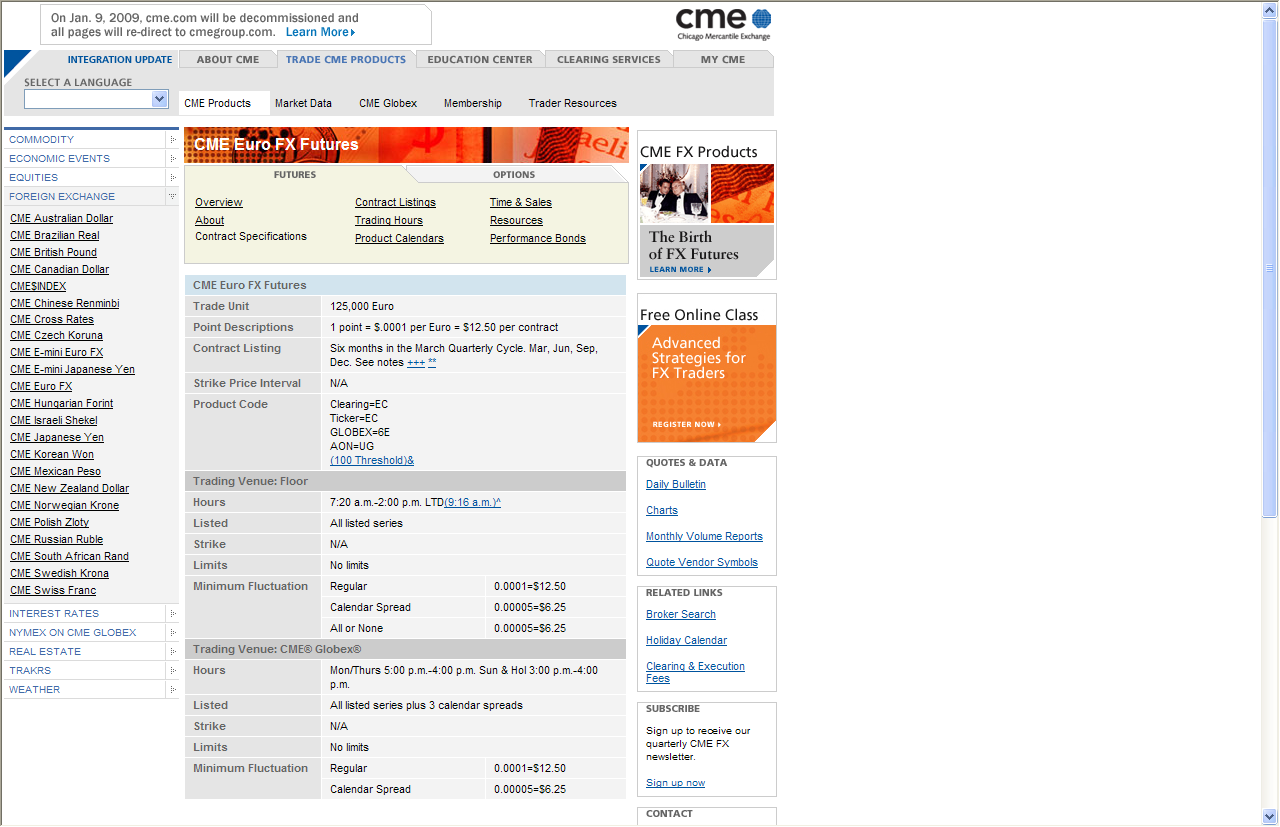Open the CME Swiss Franc link
This screenshot has width=1280, height=827.
pyautogui.click(x=53, y=590)
